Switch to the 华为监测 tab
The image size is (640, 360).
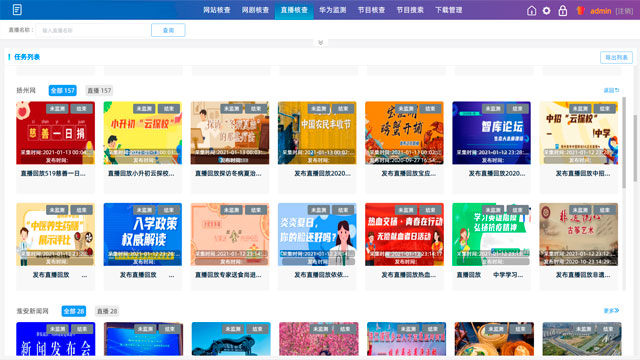333,10
